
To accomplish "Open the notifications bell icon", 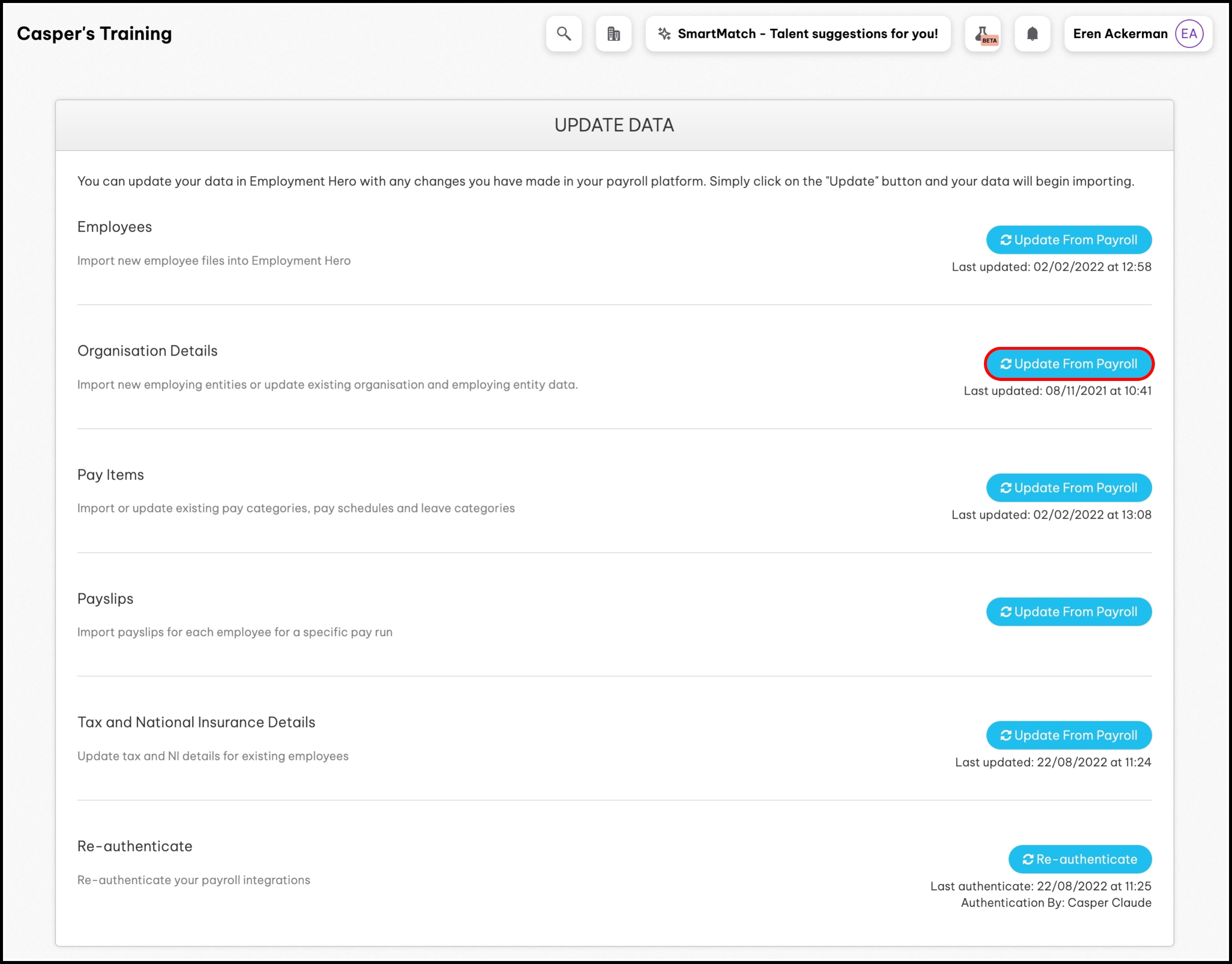I will (1032, 34).
